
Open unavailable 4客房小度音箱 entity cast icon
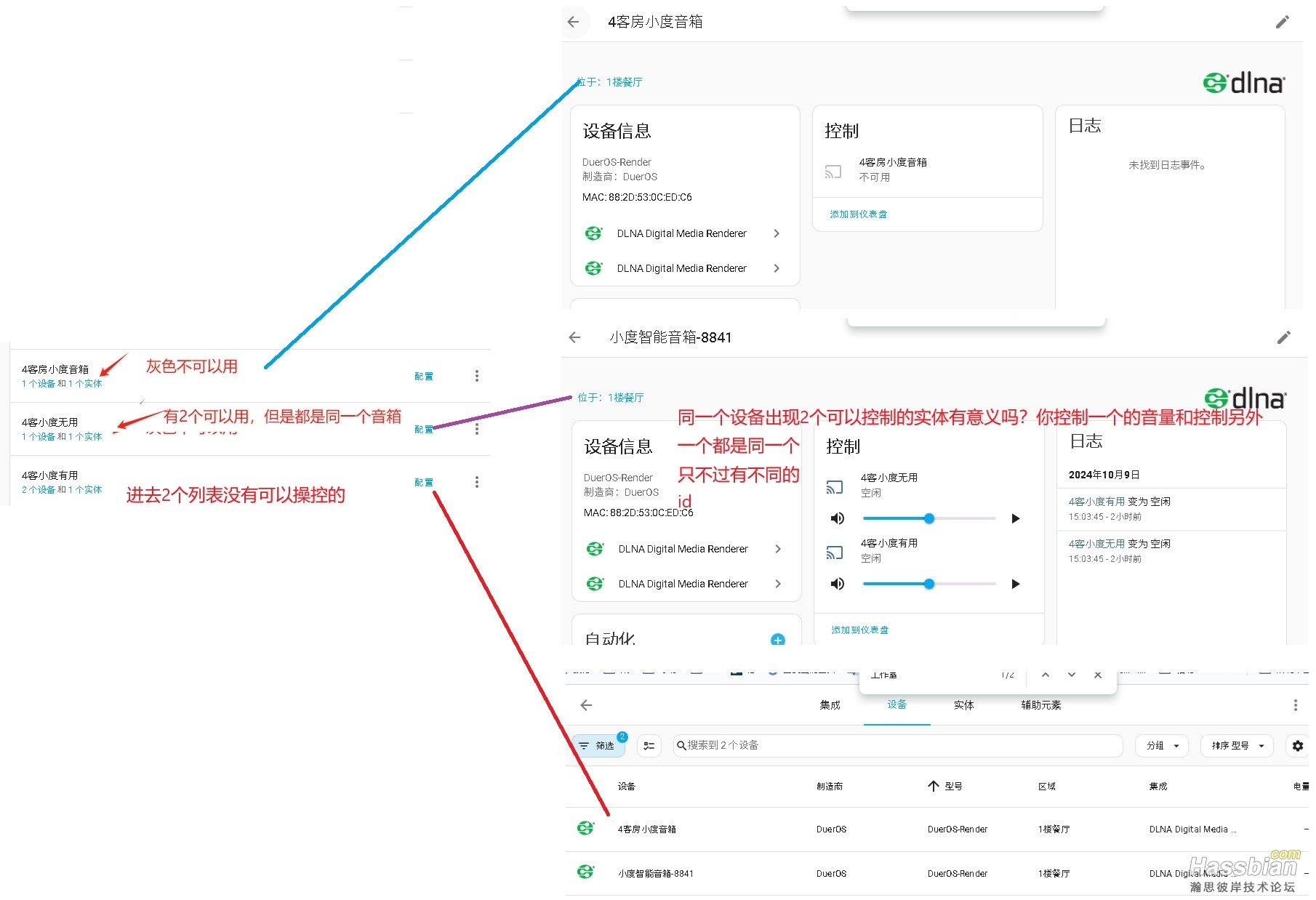click(x=833, y=172)
